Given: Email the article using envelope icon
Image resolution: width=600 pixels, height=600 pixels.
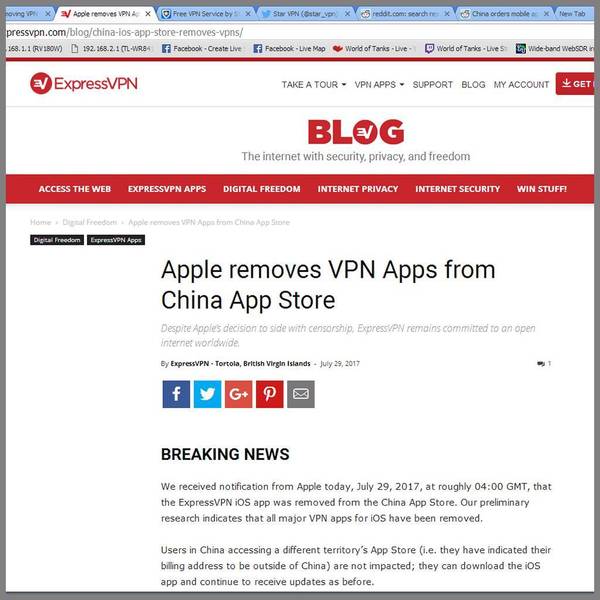Looking at the screenshot, I should click(x=301, y=394).
